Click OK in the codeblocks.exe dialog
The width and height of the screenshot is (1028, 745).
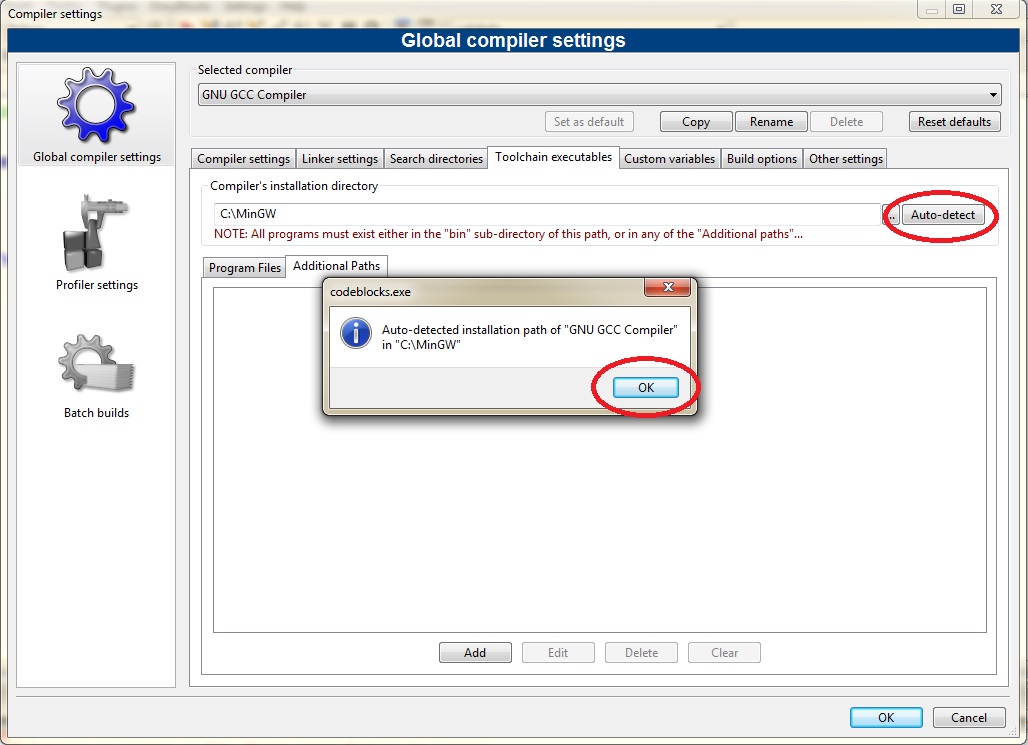pos(646,388)
